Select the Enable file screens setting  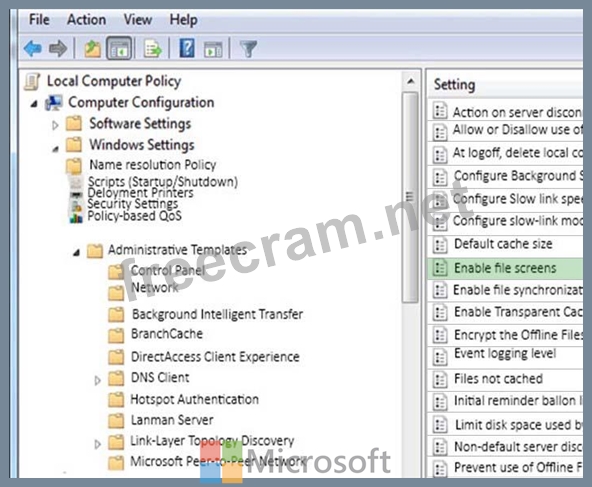505,268
